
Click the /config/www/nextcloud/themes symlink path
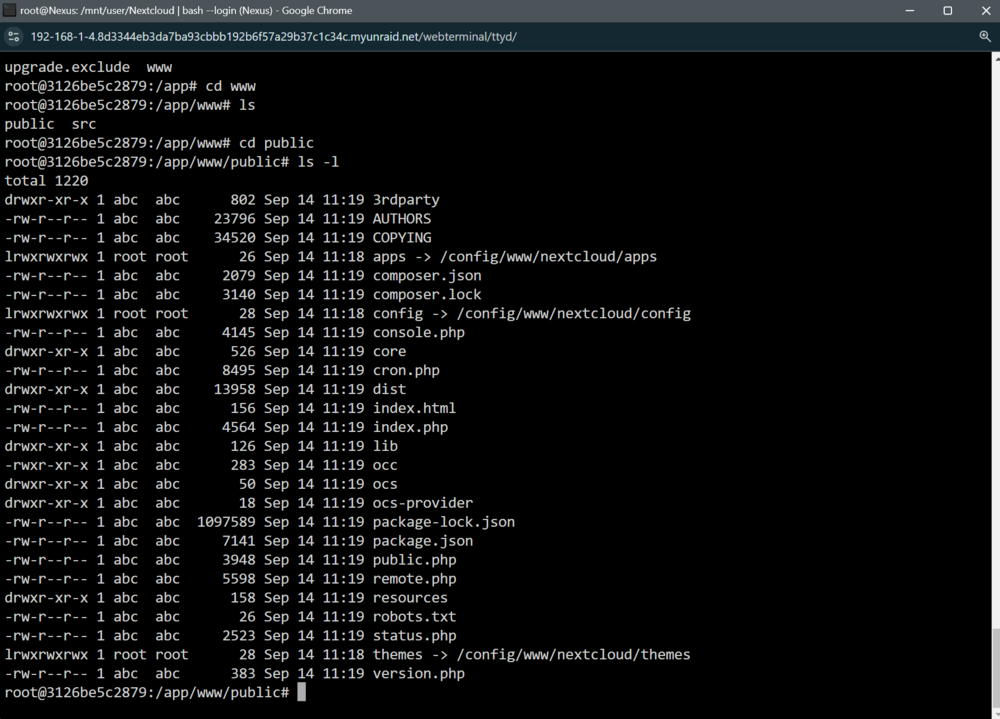pyautogui.click(x=573, y=655)
